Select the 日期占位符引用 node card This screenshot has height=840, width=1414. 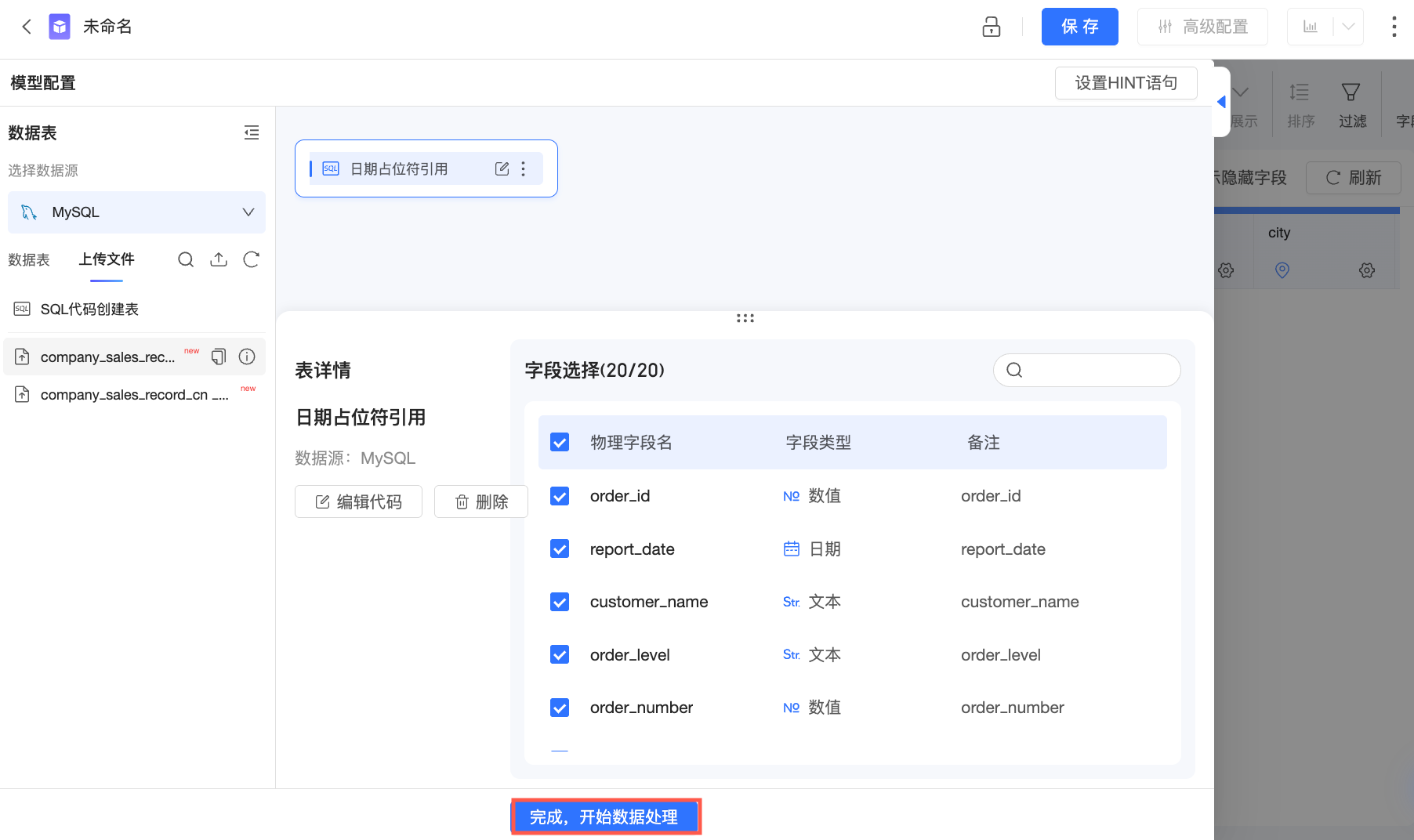tap(426, 168)
